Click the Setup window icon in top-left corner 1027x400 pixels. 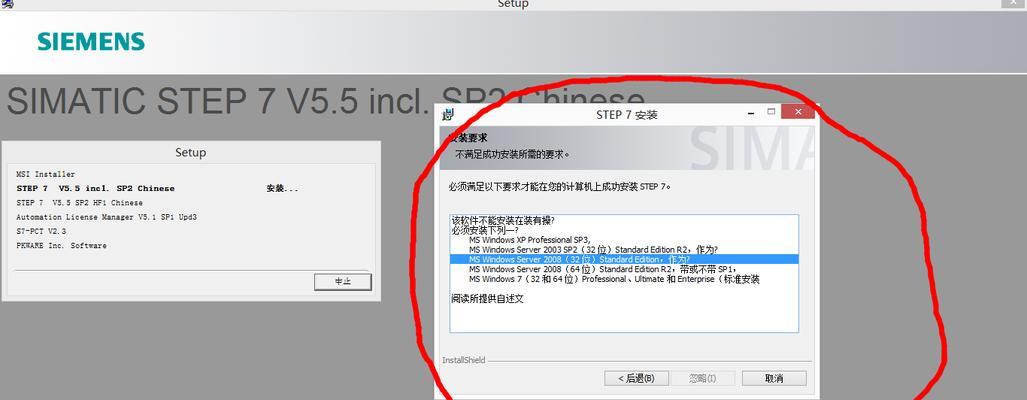point(8,3)
